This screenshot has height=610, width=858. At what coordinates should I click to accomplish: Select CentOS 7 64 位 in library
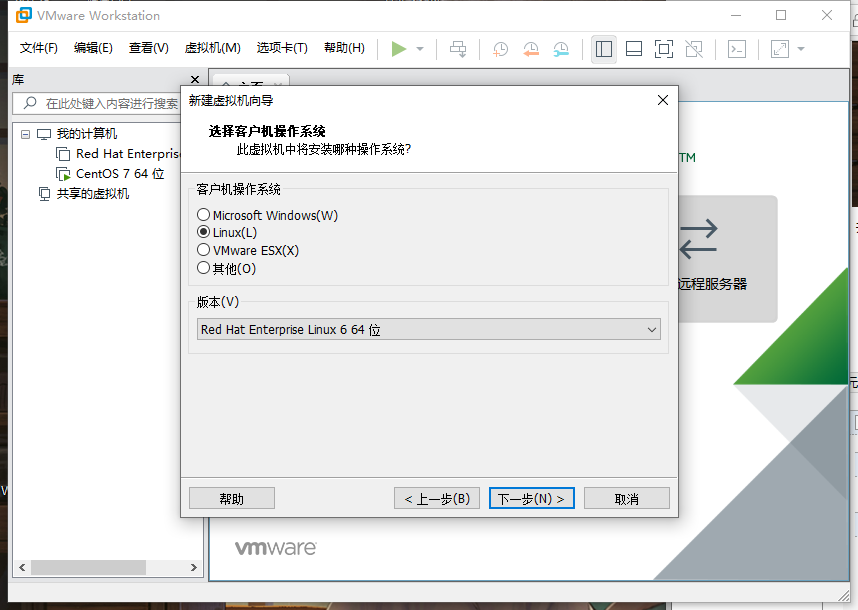coord(120,174)
